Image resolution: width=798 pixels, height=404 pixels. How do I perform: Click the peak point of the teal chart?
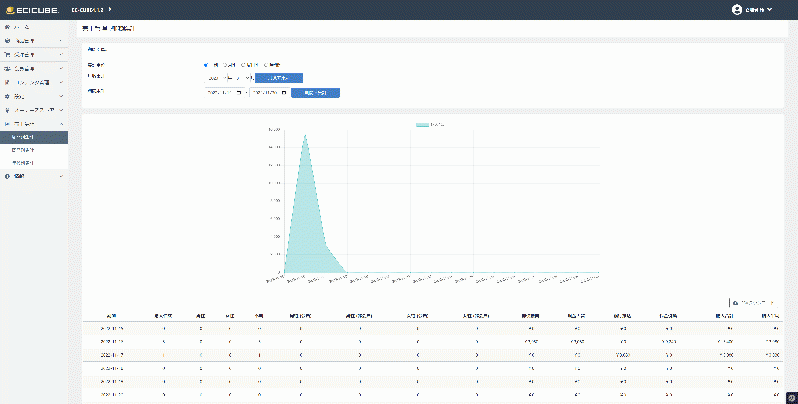coord(305,135)
